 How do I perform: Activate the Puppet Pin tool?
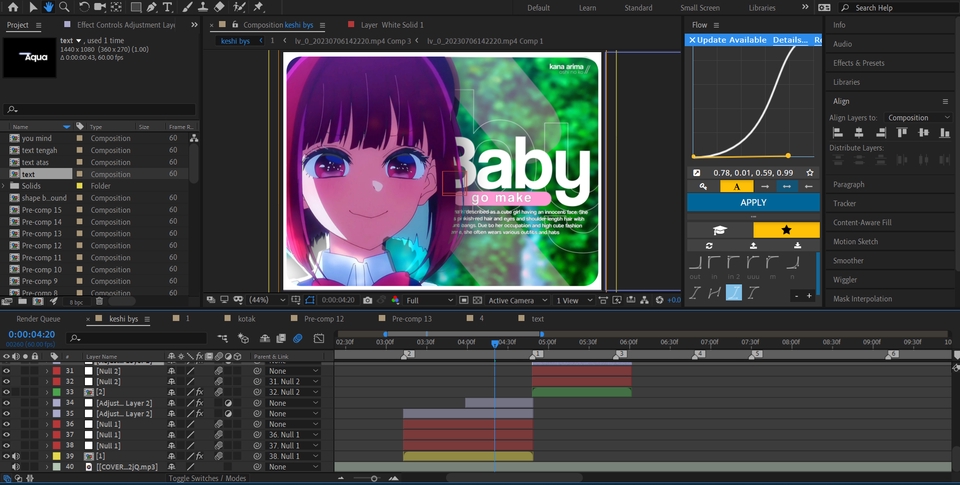(x=258, y=7)
